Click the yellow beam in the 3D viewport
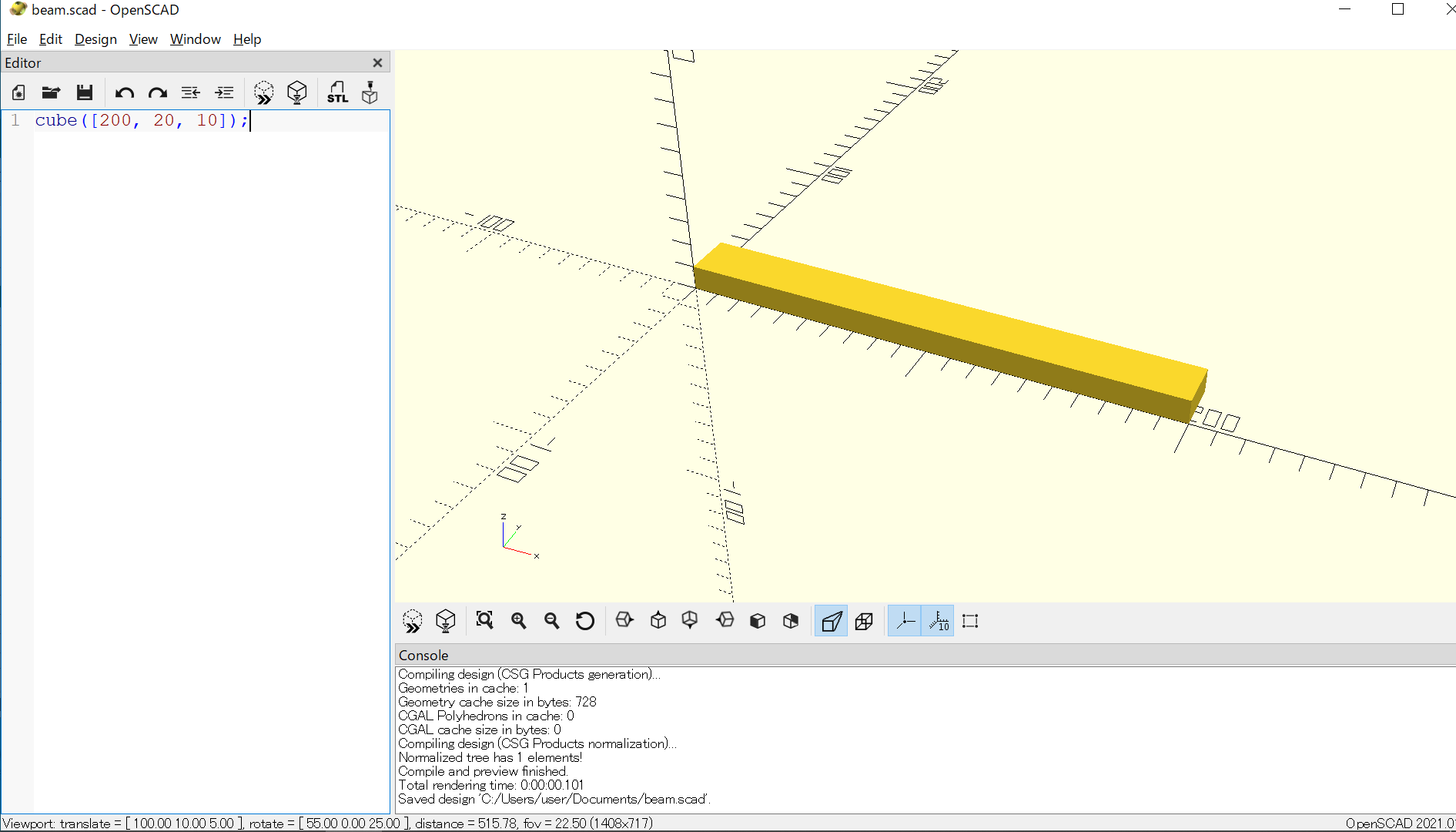 pos(950,331)
